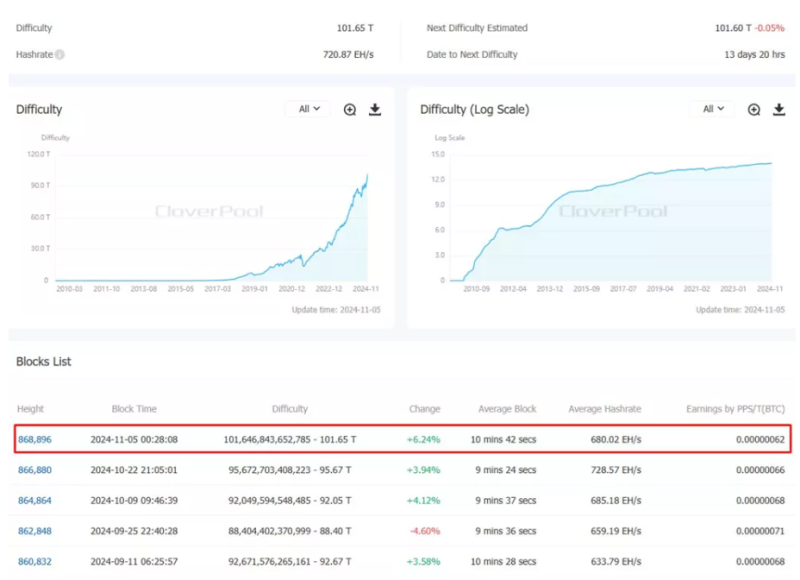Click the Change column header
The image size is (800, 580).
tap(424, 409)
